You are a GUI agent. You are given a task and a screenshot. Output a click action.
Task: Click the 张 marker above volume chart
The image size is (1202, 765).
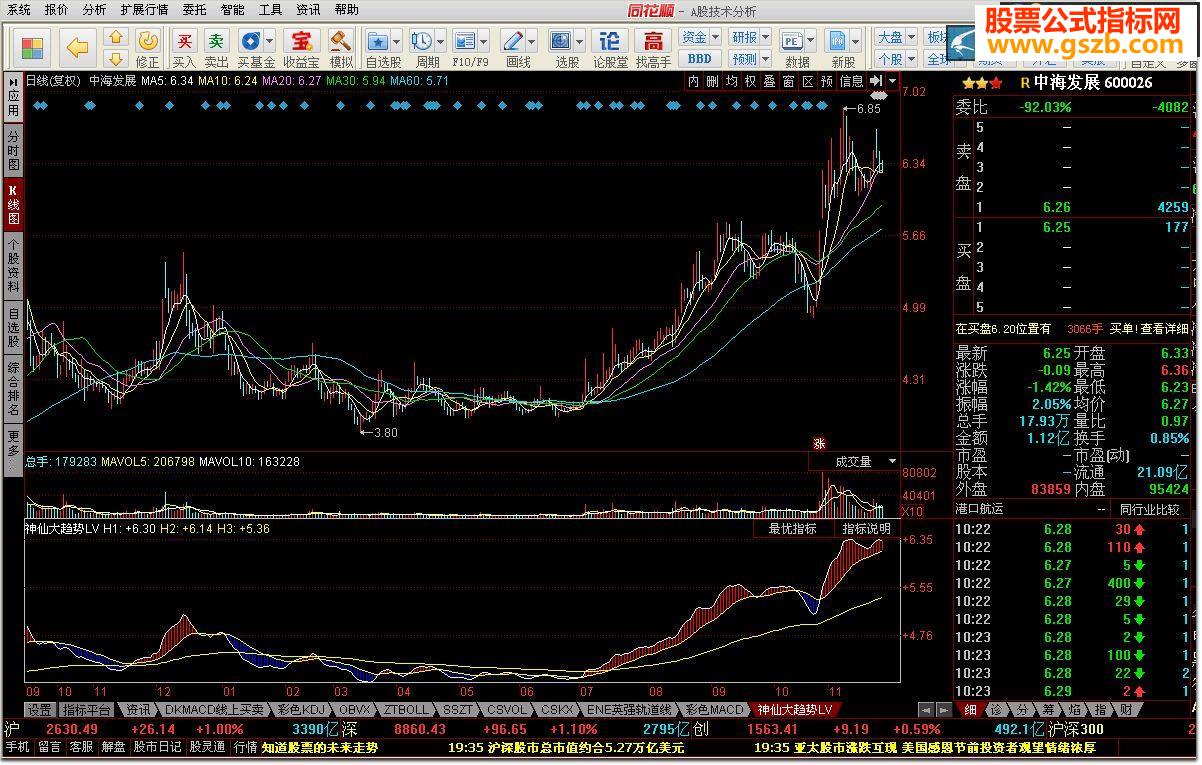click(x=818, y=444)
